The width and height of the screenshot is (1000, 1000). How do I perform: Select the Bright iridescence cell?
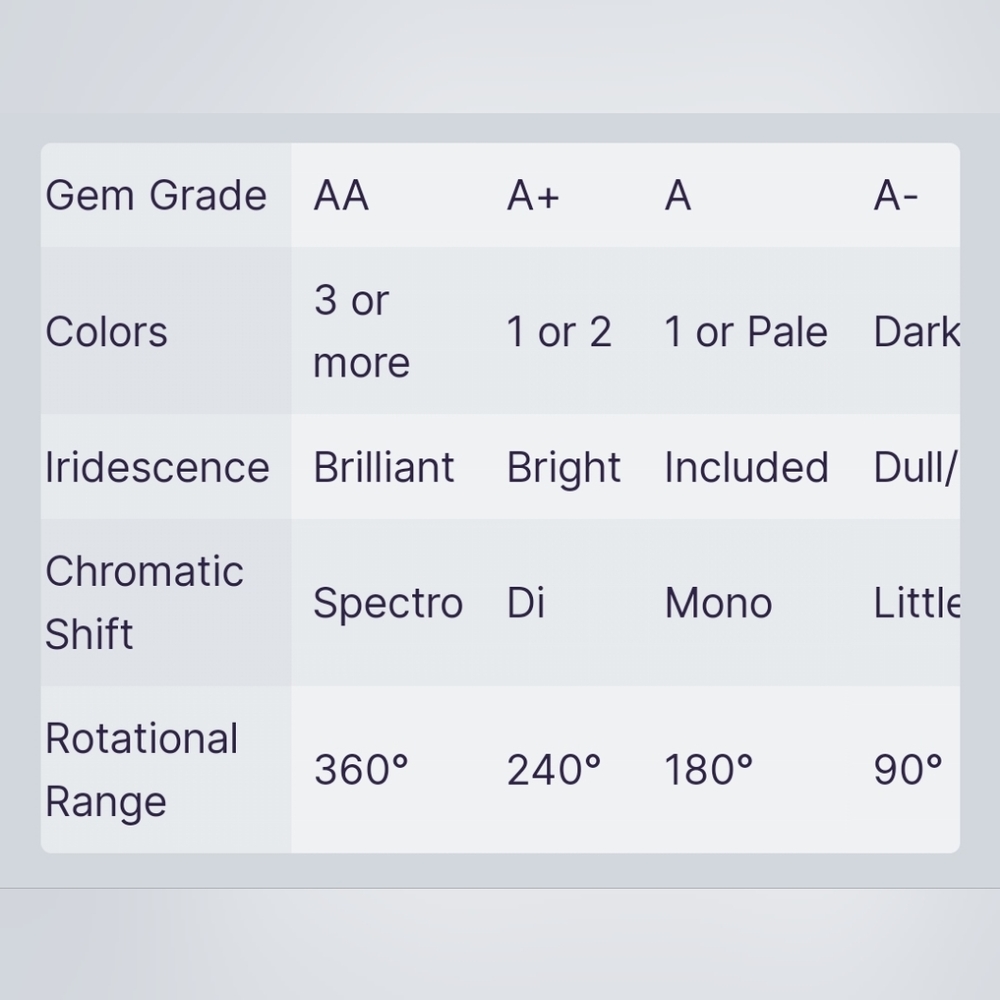coord(563,467)
